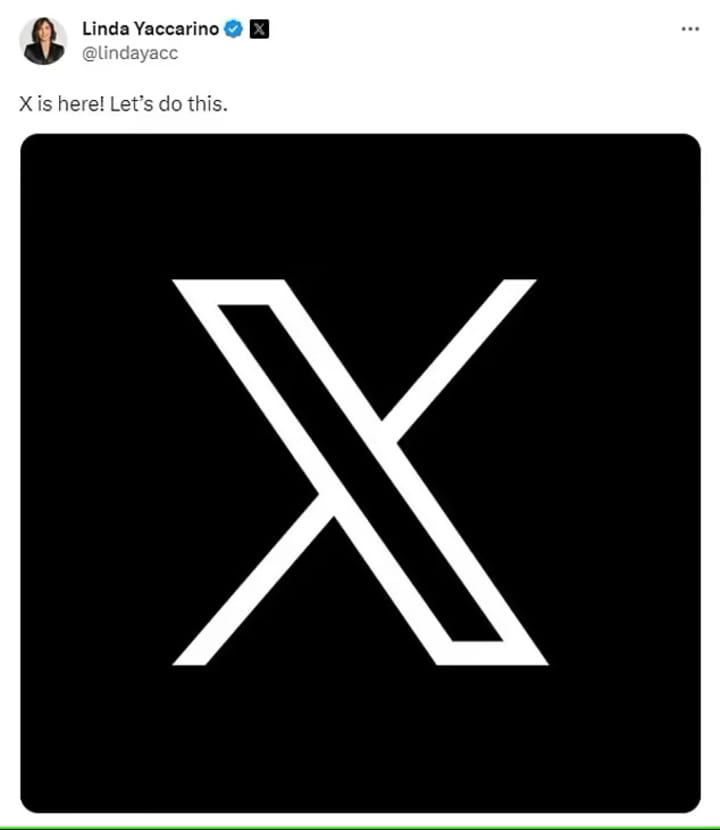Screen dimensions: 720x830
Task: Open the attached X logo image
Action: pyautogui.click(x=361, y=473)
